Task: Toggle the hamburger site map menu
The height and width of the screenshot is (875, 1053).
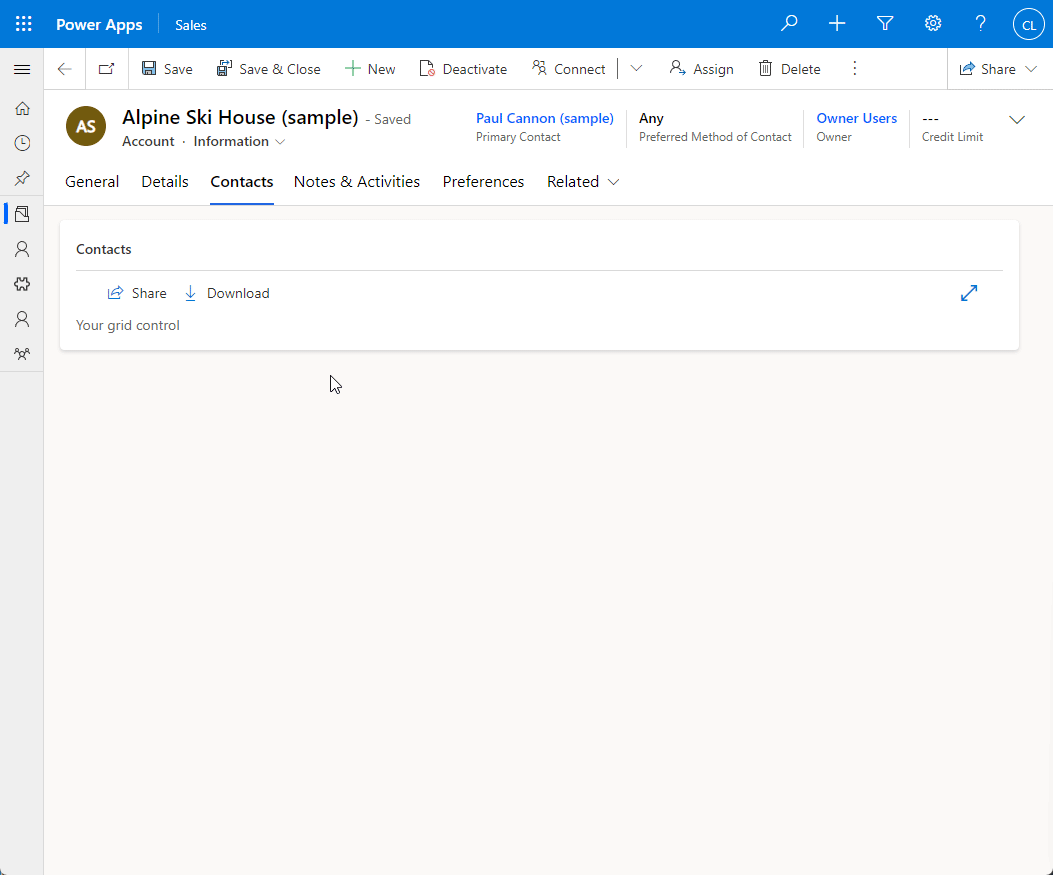Action: coord(22,69)
